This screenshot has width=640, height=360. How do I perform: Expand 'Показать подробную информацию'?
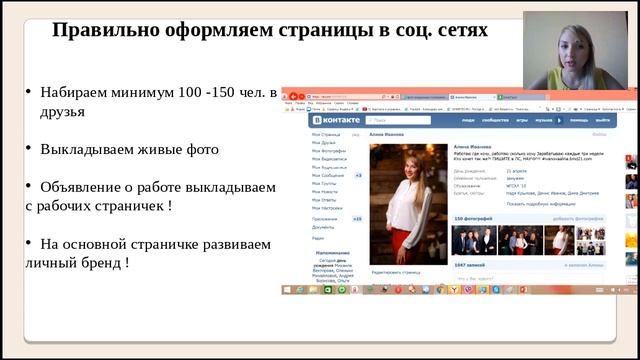click(541, 204)
